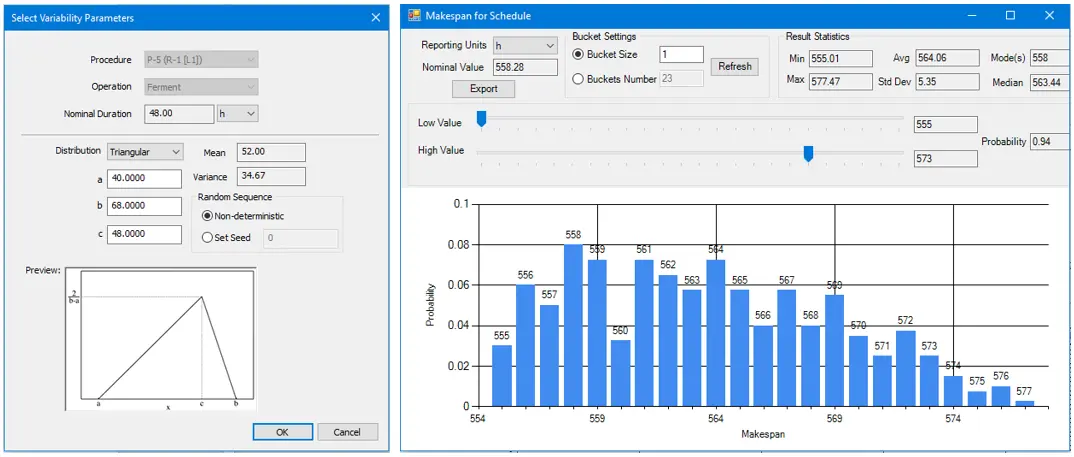Click the Min statistic field 555.01
Screen dimensions: 1074x457
[x=840, y=58]
